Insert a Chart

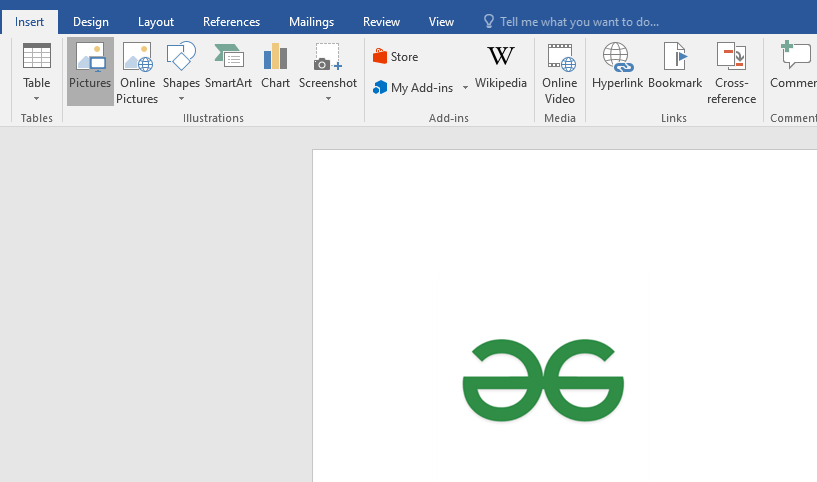(x=275, y=67)
